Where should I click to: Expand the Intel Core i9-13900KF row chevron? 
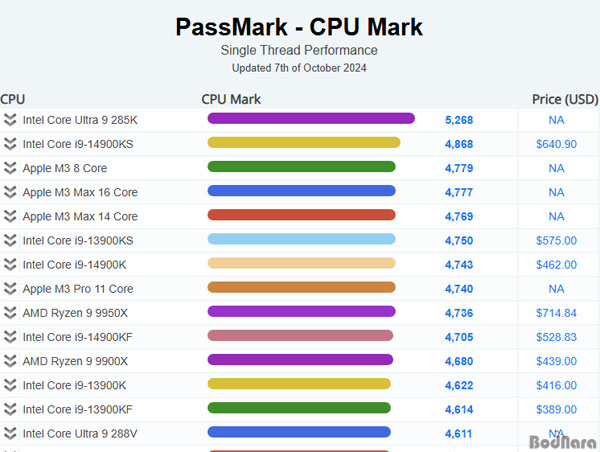(10, 409)
